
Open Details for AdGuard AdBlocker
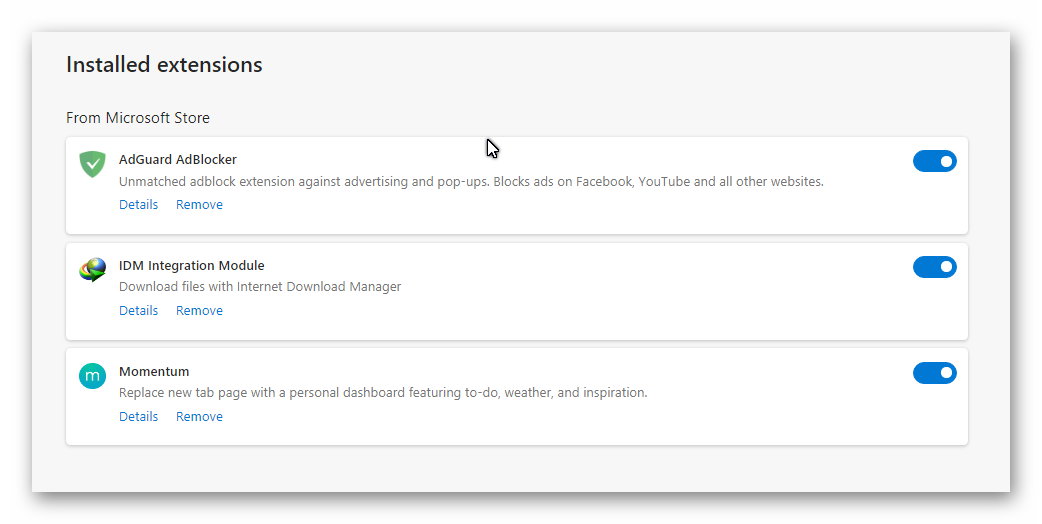click(138, 205)
